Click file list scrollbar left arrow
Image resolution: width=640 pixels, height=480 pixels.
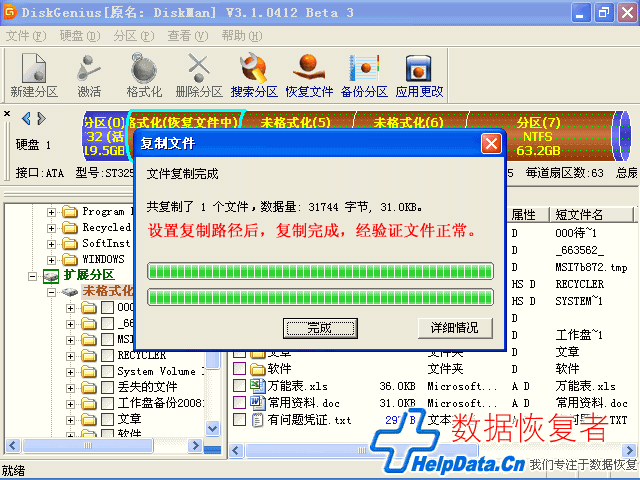point(236,450)
